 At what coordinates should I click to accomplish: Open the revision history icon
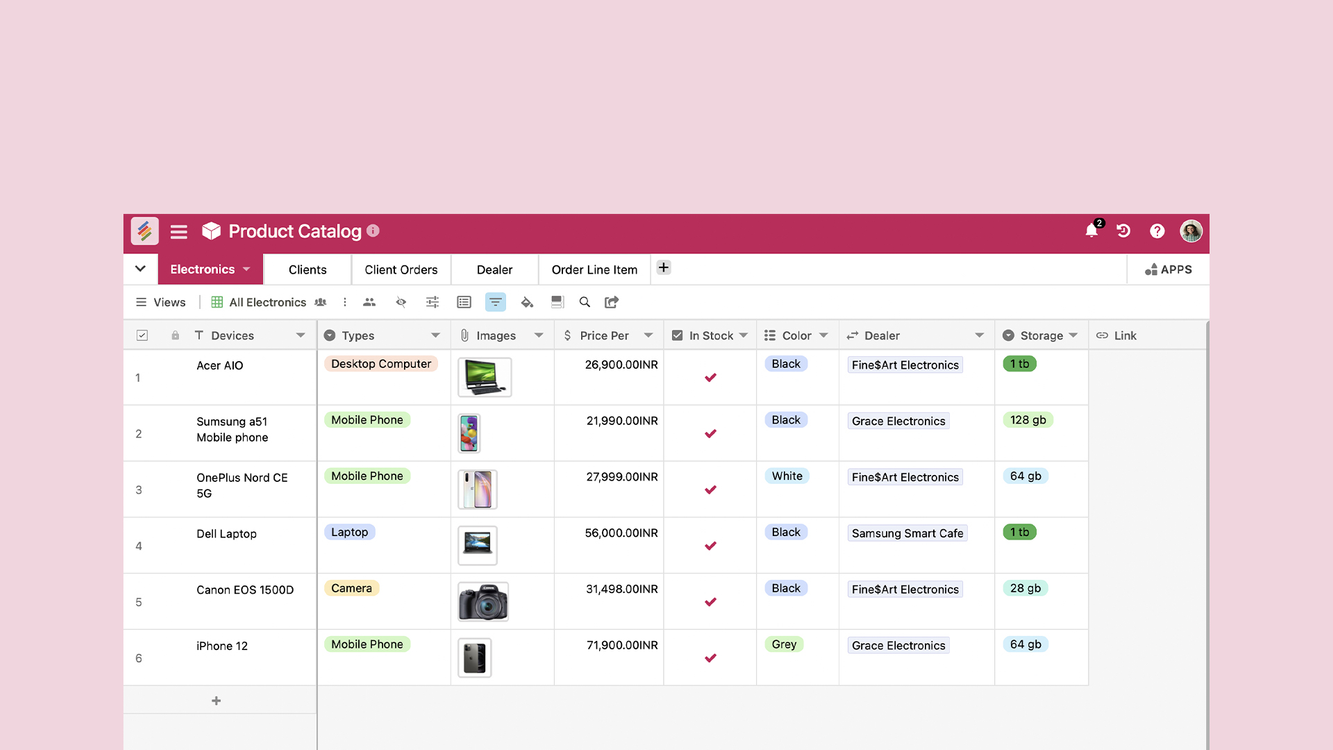click(1124, 231)
